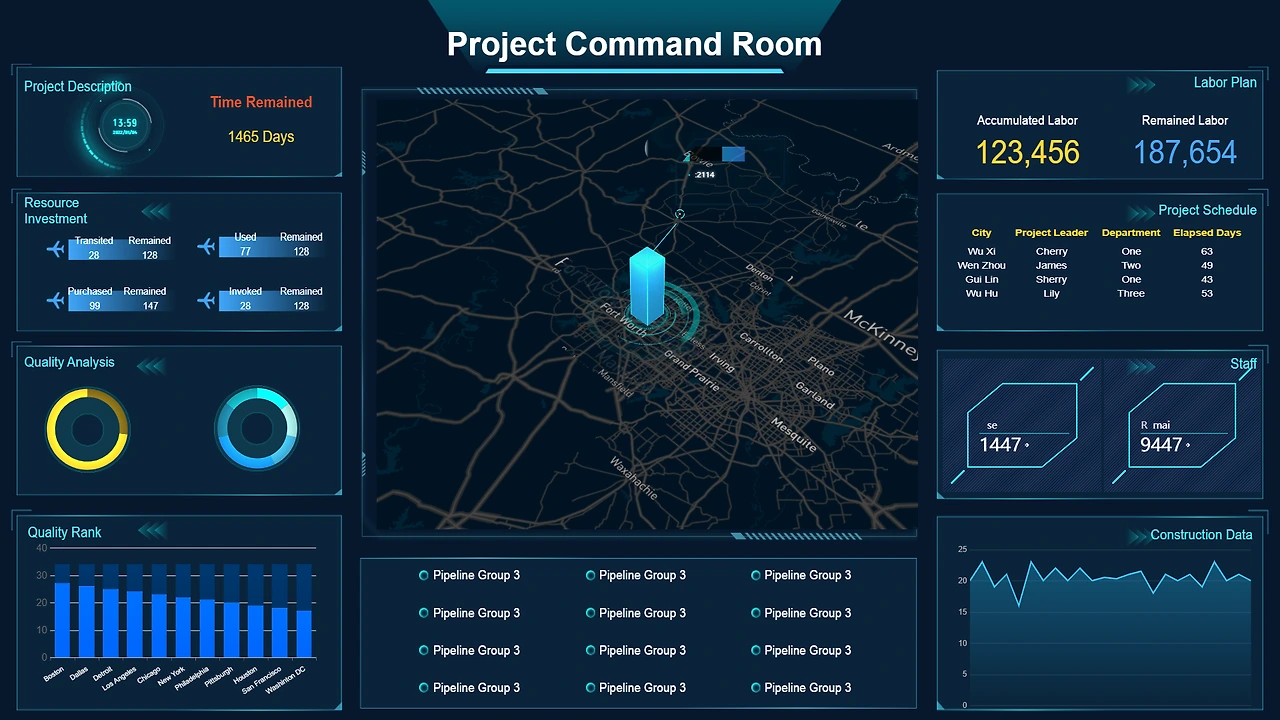1280x720 pixels.
Task: Click the Remained Labor value 187,654
Action: click(x=1185, y=153)
